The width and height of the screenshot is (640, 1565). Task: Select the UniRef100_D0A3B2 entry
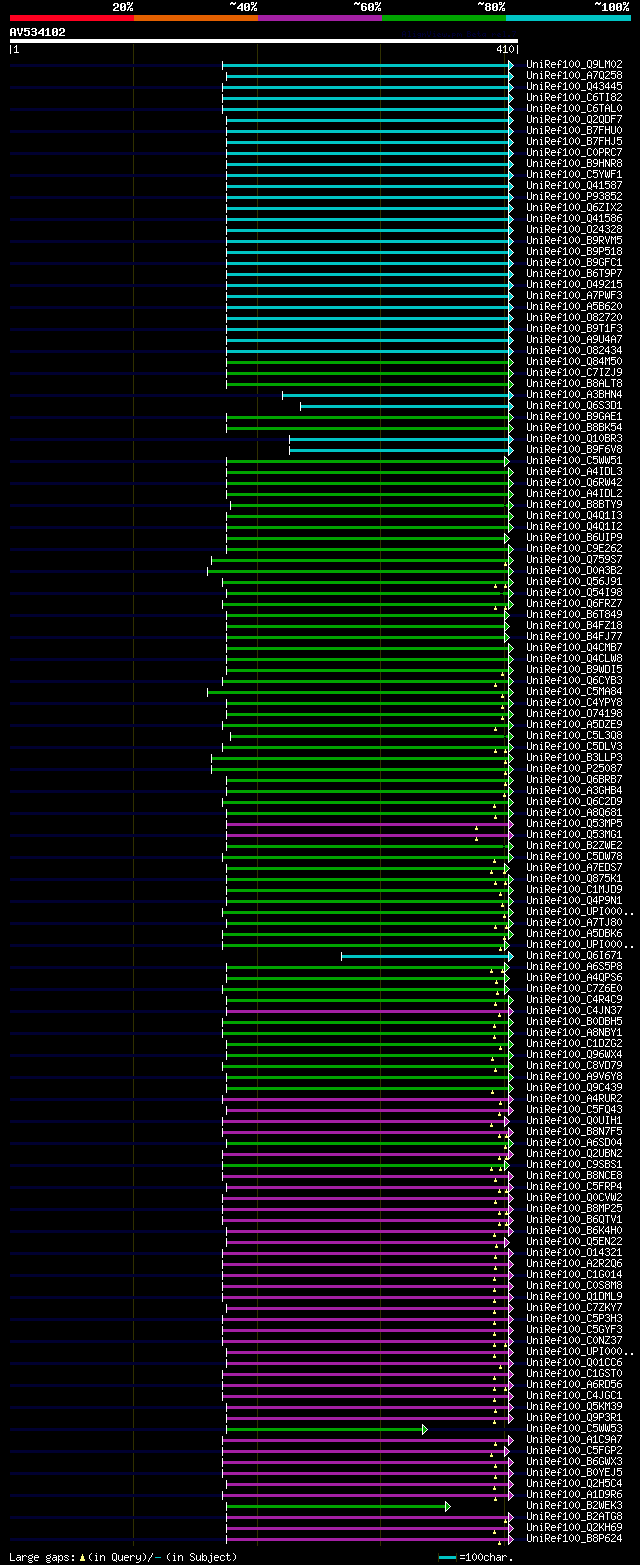coord(574,570)
